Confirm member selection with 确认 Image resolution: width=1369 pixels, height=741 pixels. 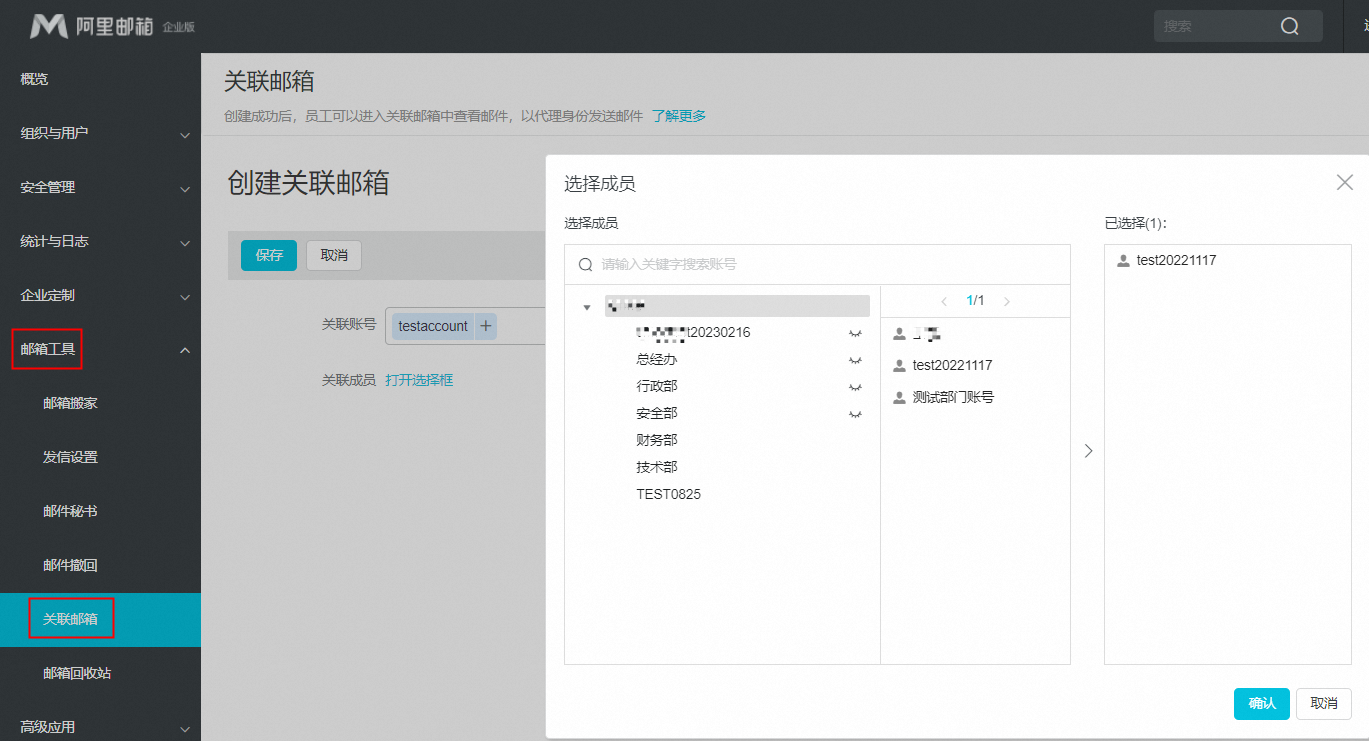click(x=1261, y=703)
